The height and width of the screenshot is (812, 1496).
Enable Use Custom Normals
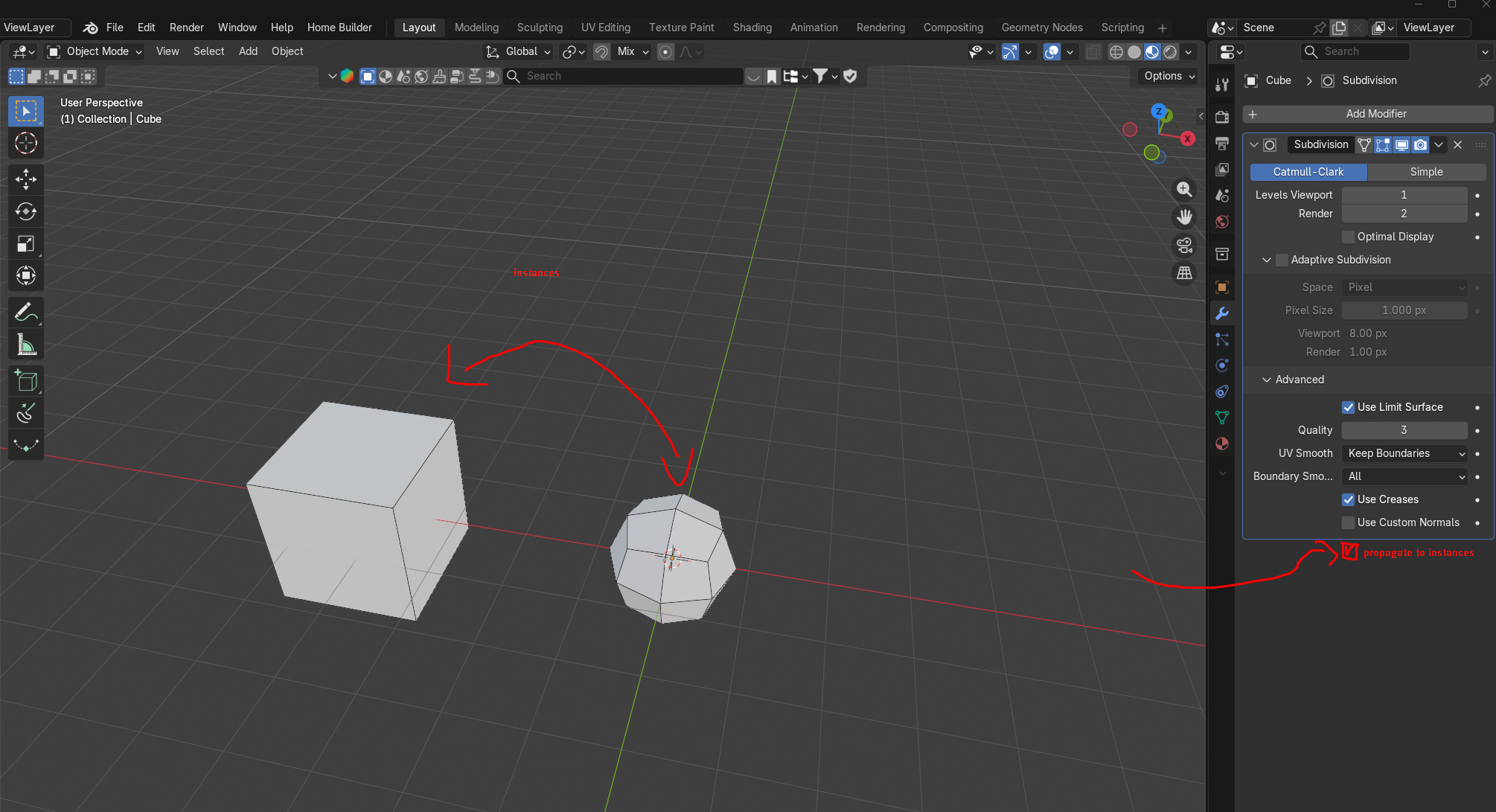click(1348, 522)
